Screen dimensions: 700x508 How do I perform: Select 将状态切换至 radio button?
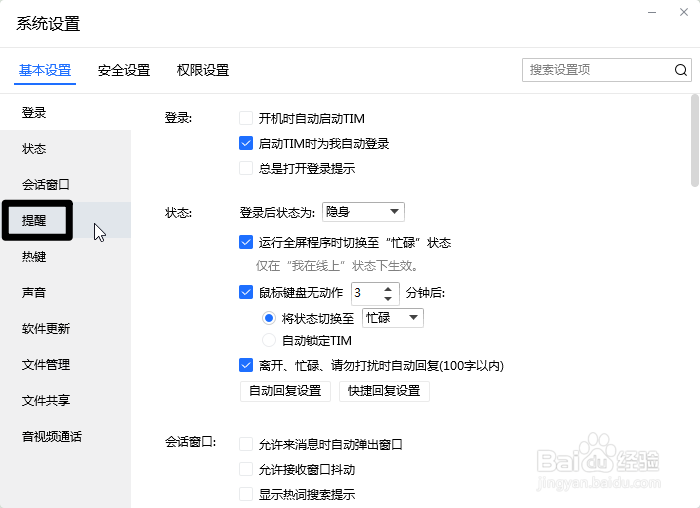269,318
